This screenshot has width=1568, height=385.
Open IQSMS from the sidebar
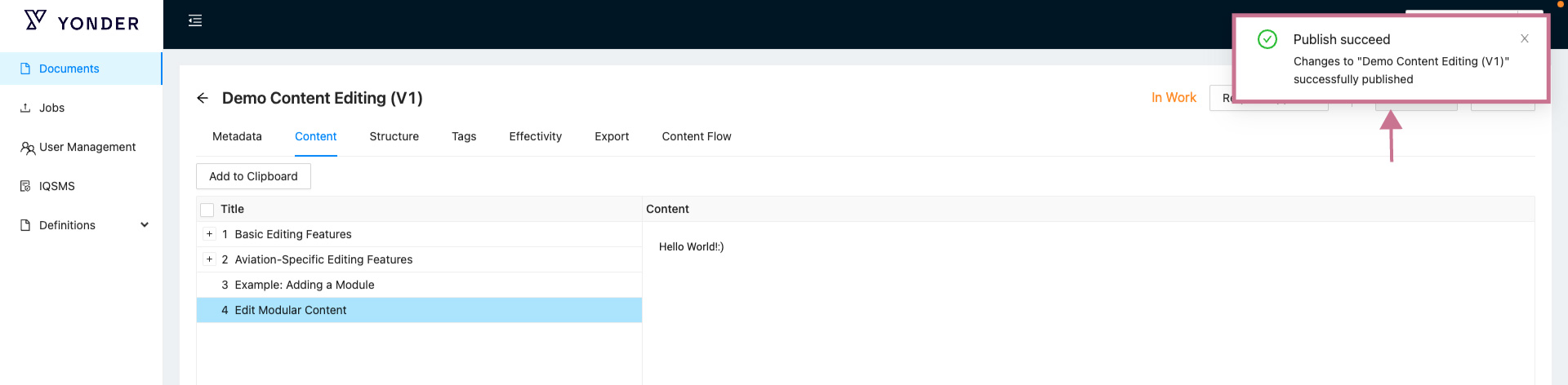coord(56,186)
